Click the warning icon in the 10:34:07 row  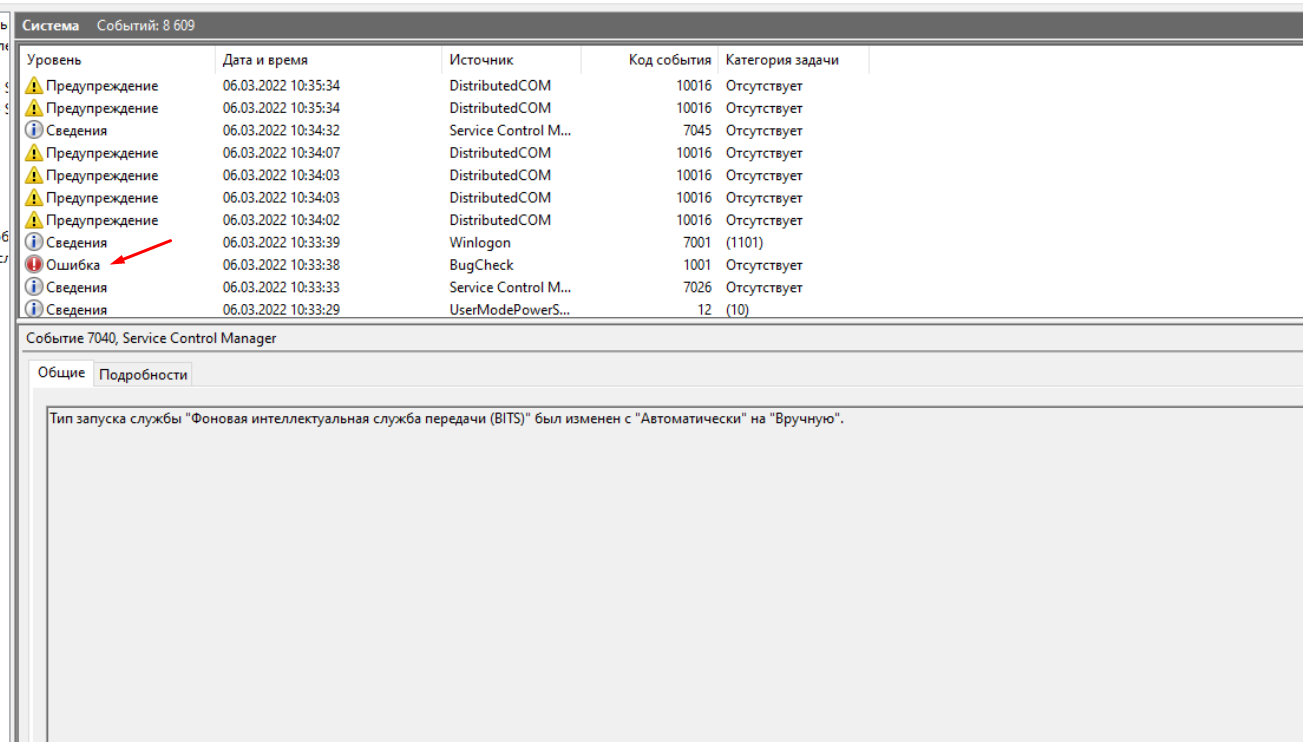pos(34,153)
